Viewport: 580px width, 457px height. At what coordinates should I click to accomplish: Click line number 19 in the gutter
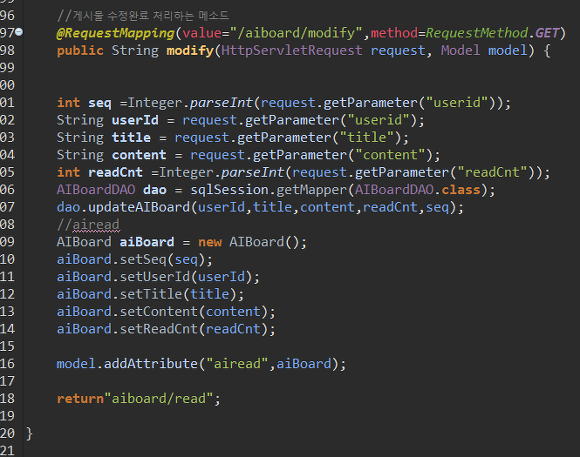point(7,416)
